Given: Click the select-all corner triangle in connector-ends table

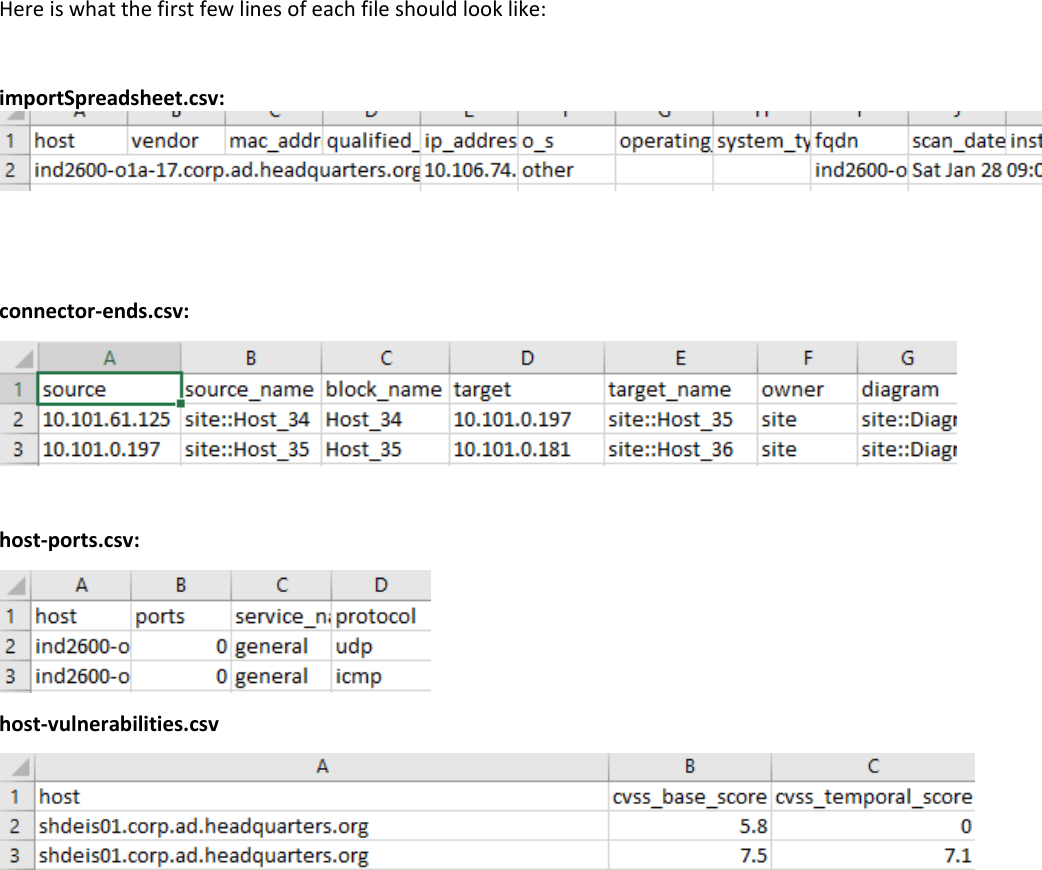Looking at the screenshot, I should point(21,357).
